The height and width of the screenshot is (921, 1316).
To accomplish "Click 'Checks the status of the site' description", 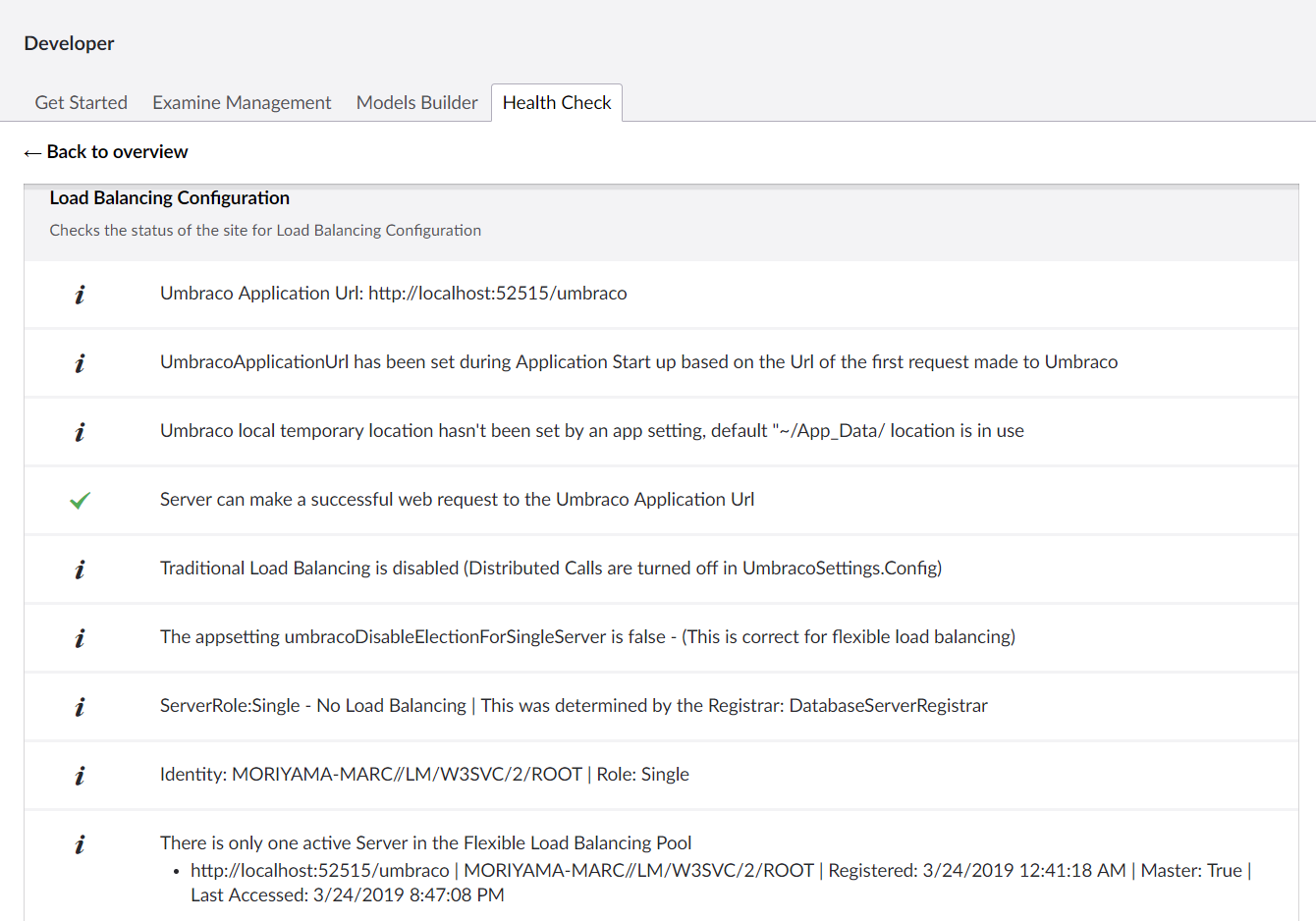I will 265,230.
